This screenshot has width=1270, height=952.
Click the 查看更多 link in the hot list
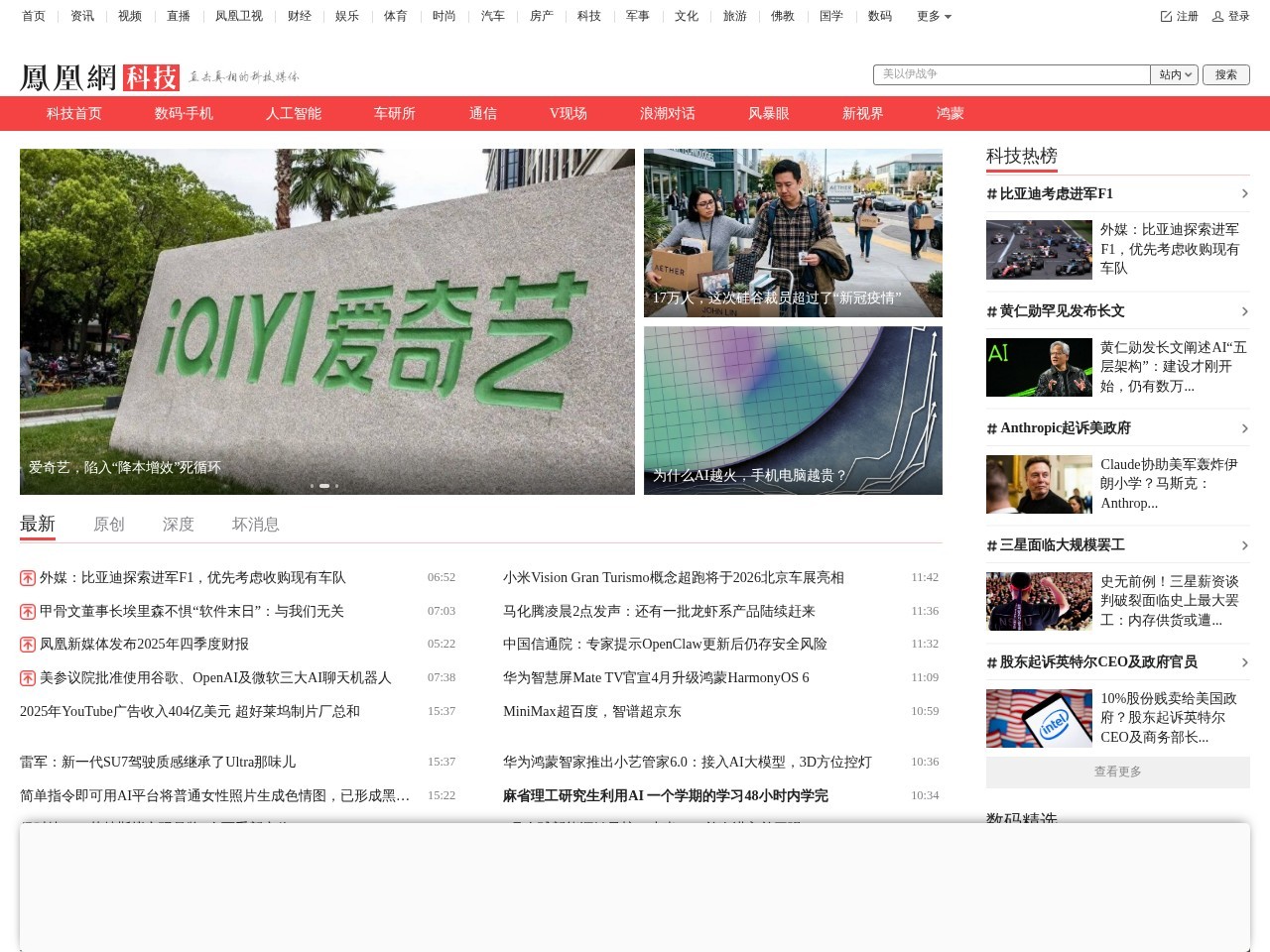click(1117, 772)
